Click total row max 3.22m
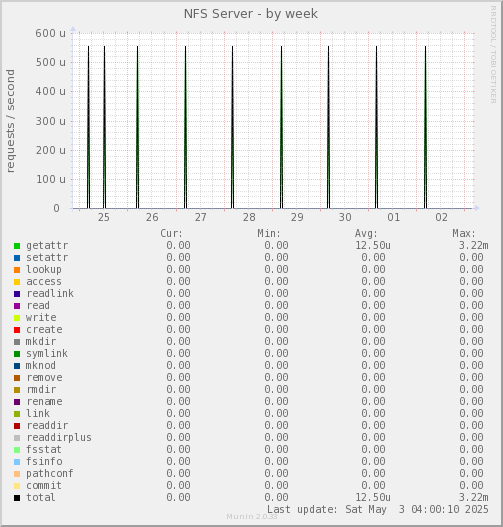The height and width of the screenshot is (527, 503). pyautogui.click(x=474, y=497)
